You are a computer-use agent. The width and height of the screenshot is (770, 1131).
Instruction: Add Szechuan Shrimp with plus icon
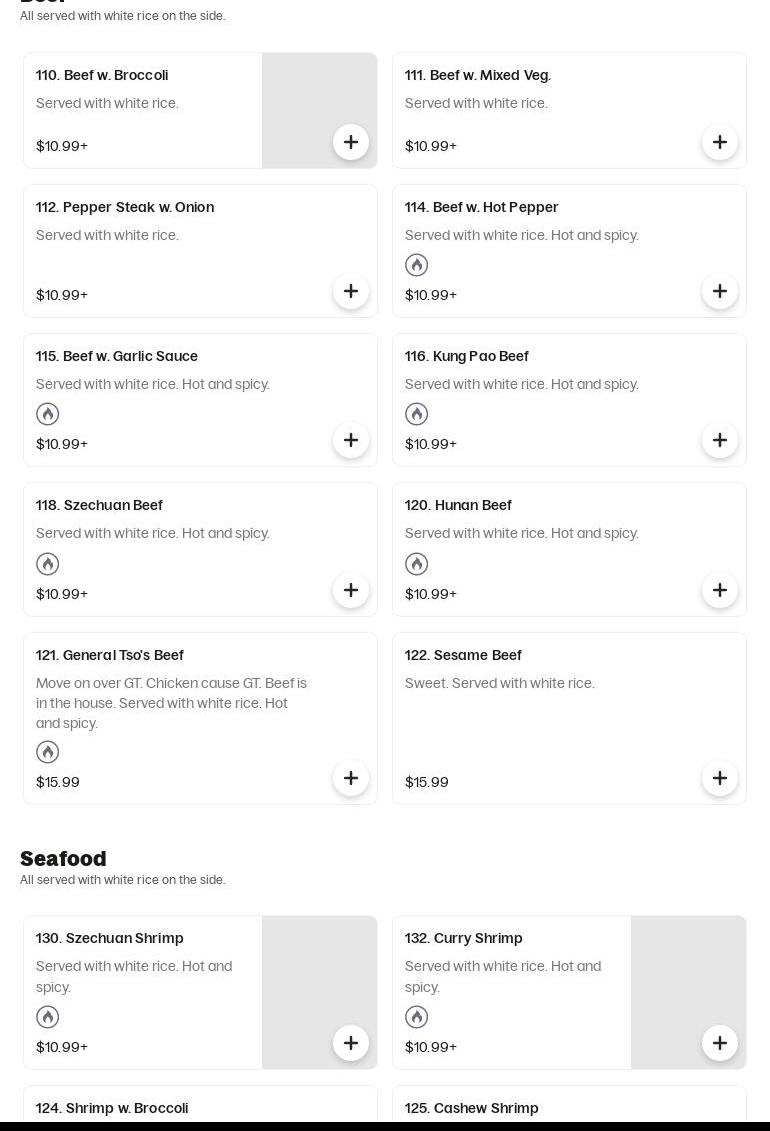coord(351,1043)
